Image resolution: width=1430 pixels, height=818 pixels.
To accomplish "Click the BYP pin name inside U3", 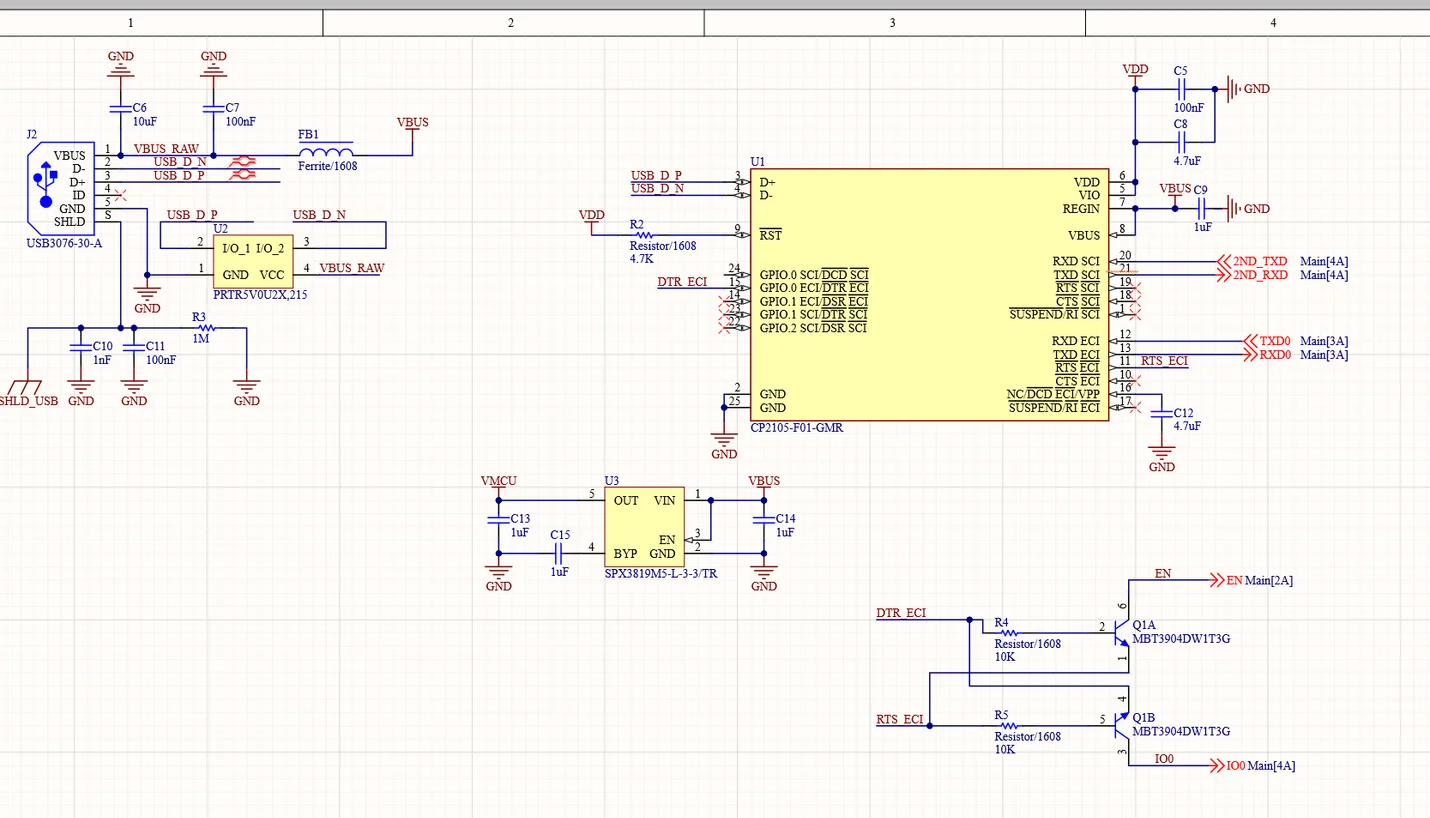I will pyautogui.click(x=625, y=553).
